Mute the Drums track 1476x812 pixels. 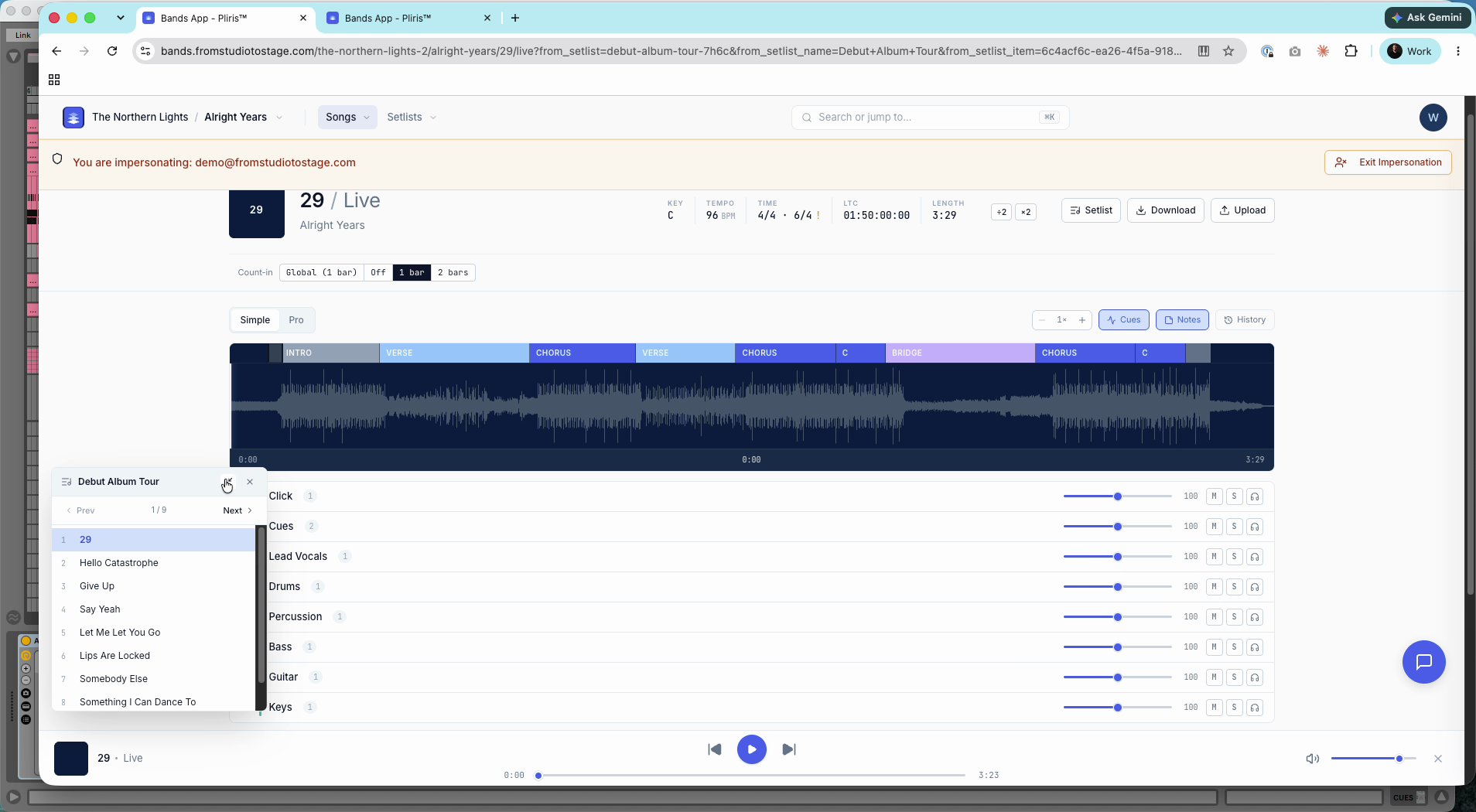point(1215,587)
